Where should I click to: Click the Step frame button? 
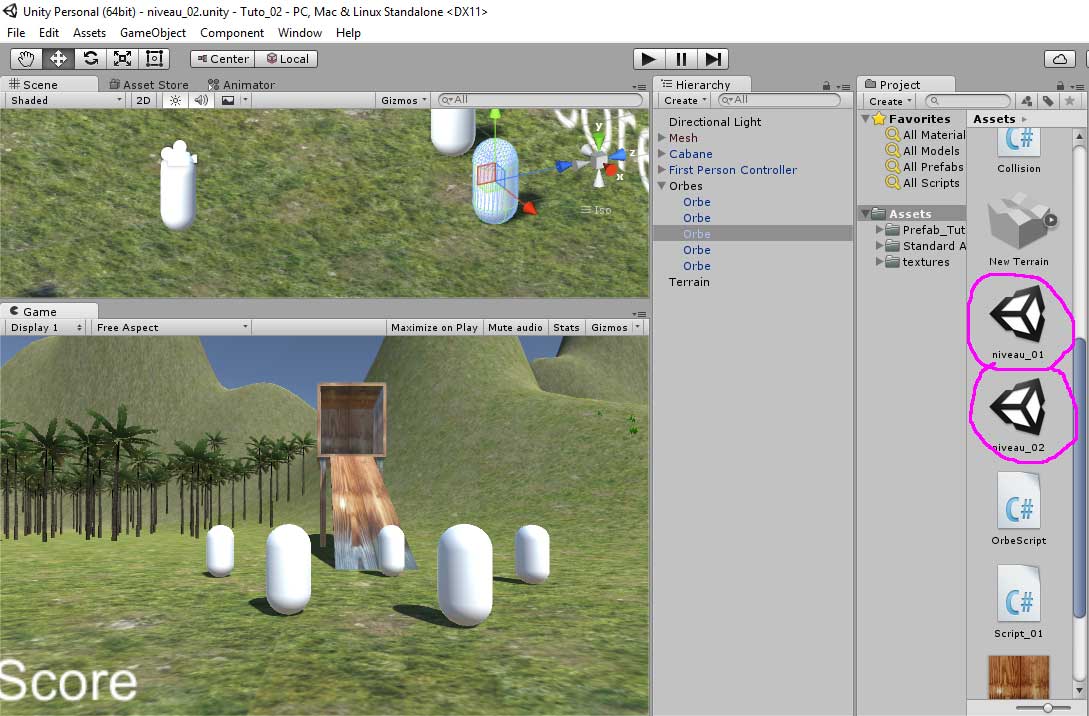713,59
